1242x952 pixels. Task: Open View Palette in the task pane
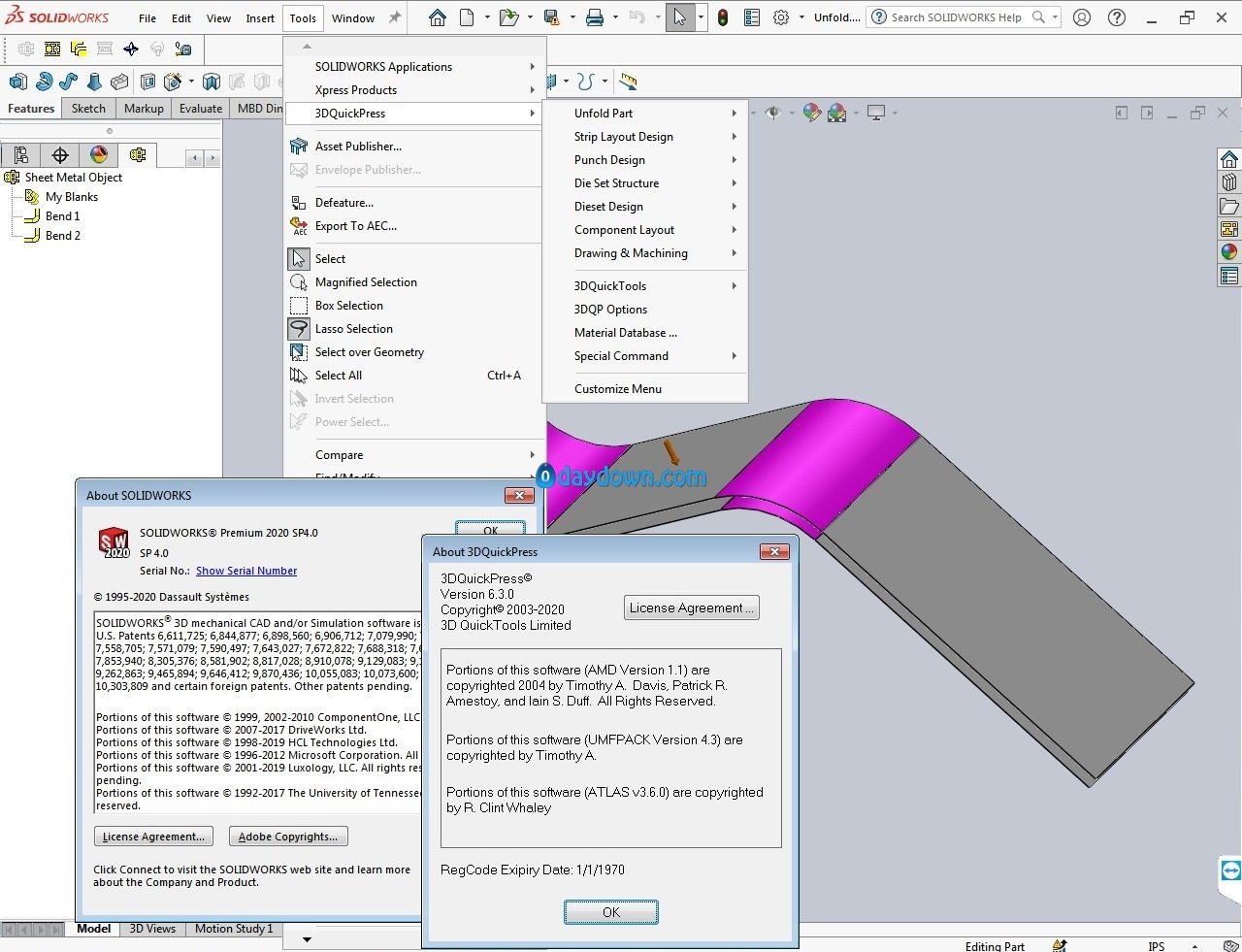pos(1229,229)
